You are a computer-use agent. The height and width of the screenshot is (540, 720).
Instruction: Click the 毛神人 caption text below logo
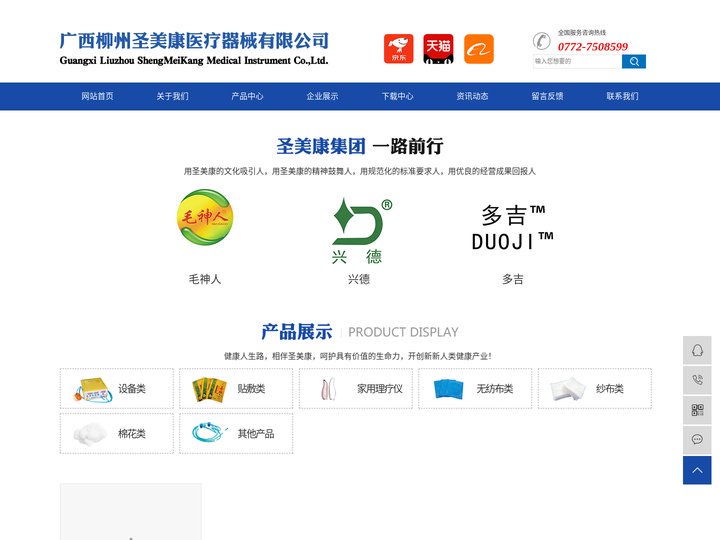point(205,279)
